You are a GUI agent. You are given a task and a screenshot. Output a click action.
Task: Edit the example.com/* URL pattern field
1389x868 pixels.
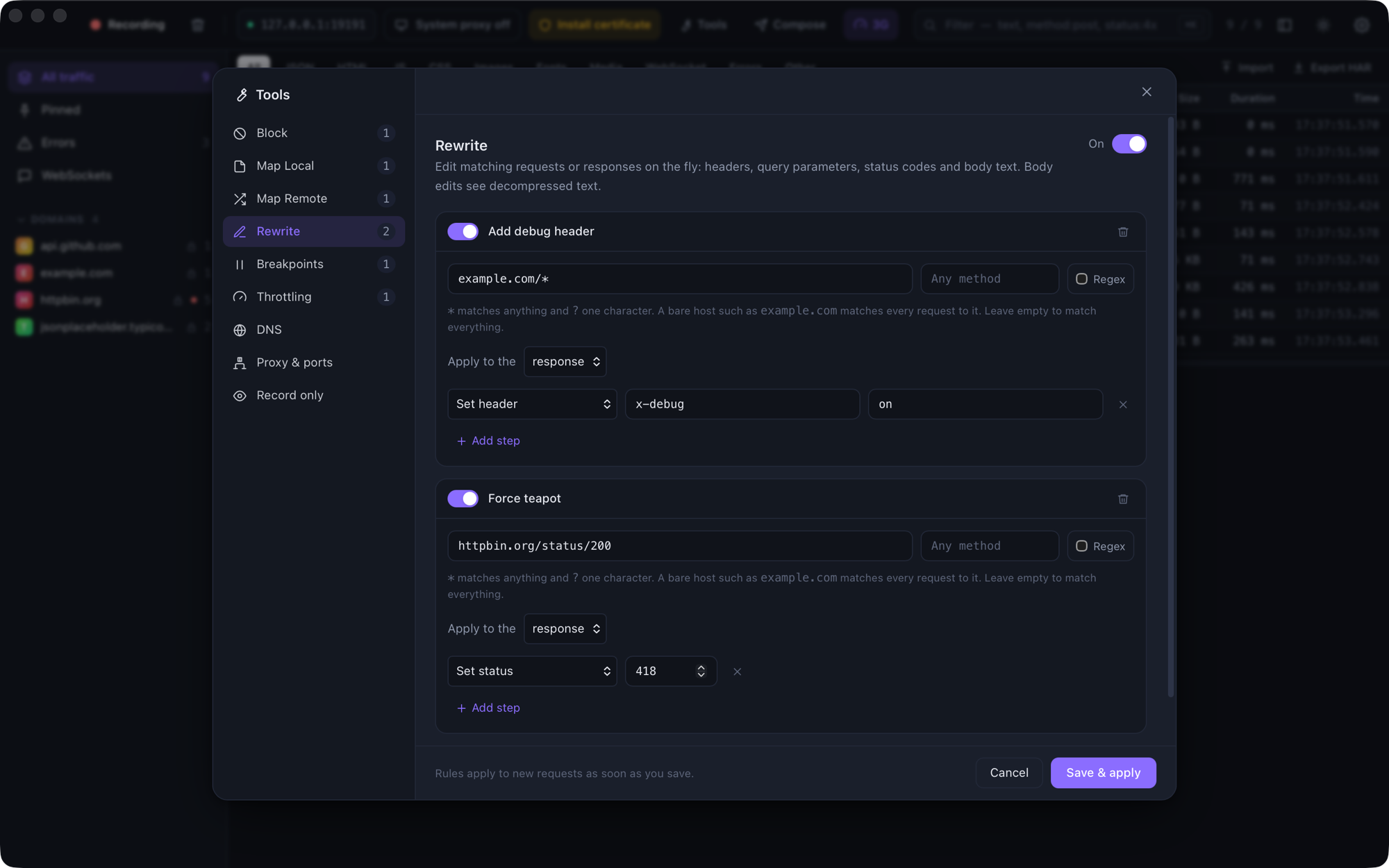[680, 279]
